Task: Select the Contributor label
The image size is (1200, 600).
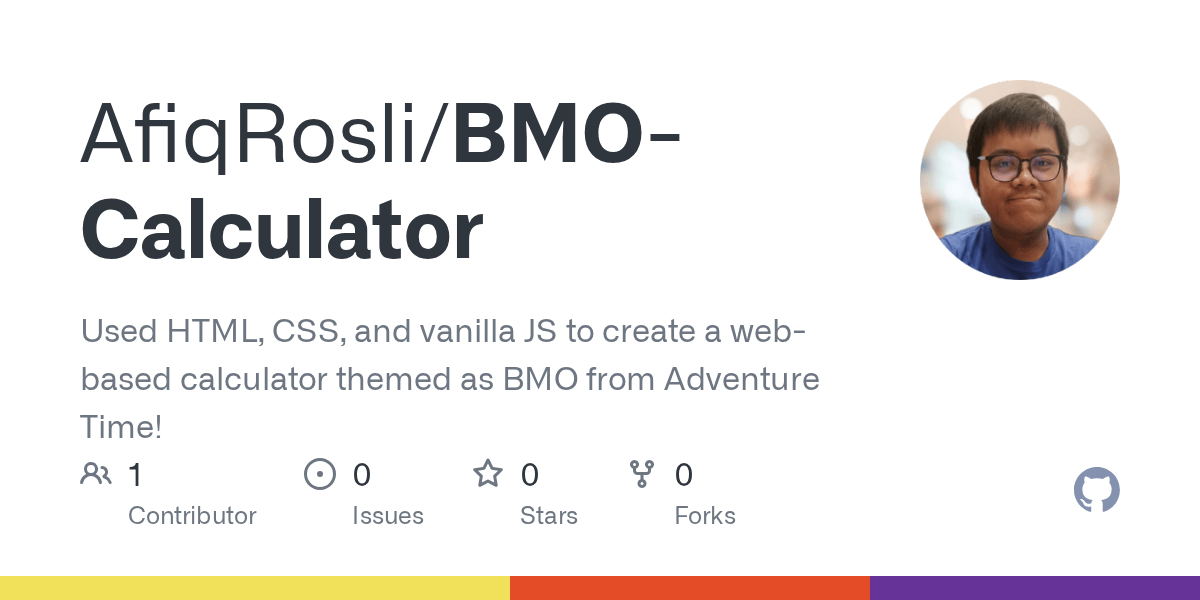Action: pos(192,516)
